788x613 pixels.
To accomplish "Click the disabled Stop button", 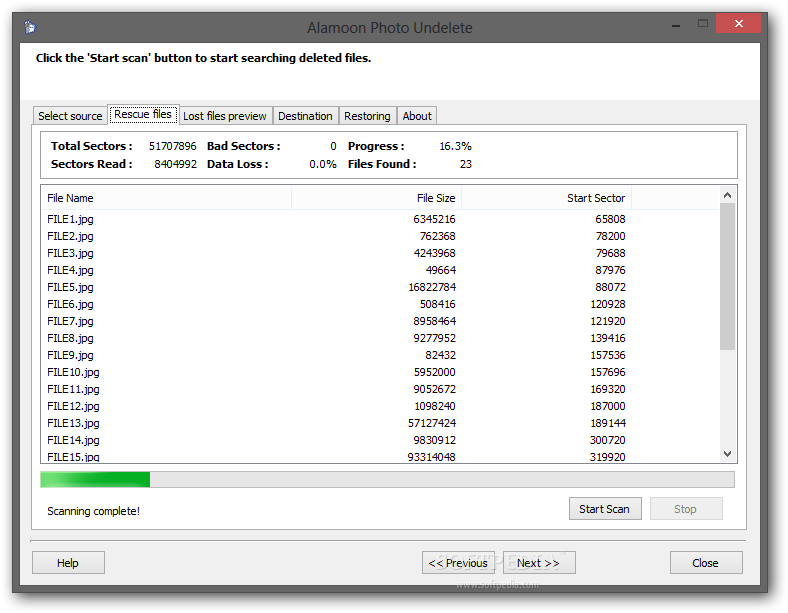I will point(685,509).
